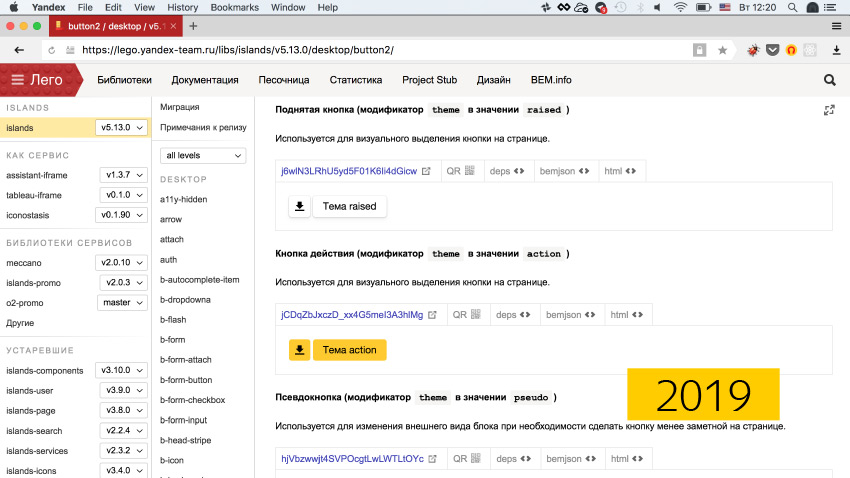Open Project Stub in the top navigation
Viewport: 850px width, 478px height.
pyautogui.click(x=429, y=80)
